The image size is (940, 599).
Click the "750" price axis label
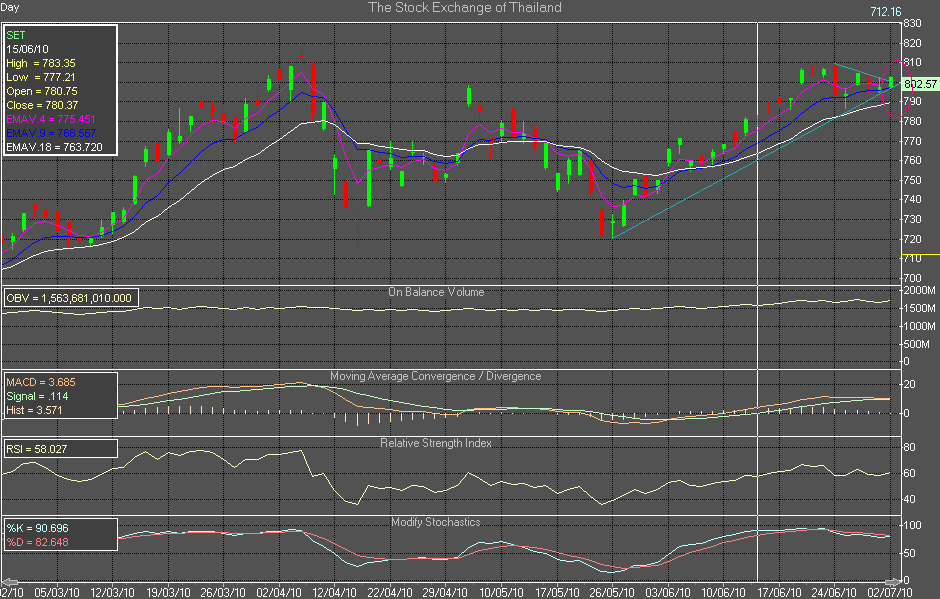[912, 180]
